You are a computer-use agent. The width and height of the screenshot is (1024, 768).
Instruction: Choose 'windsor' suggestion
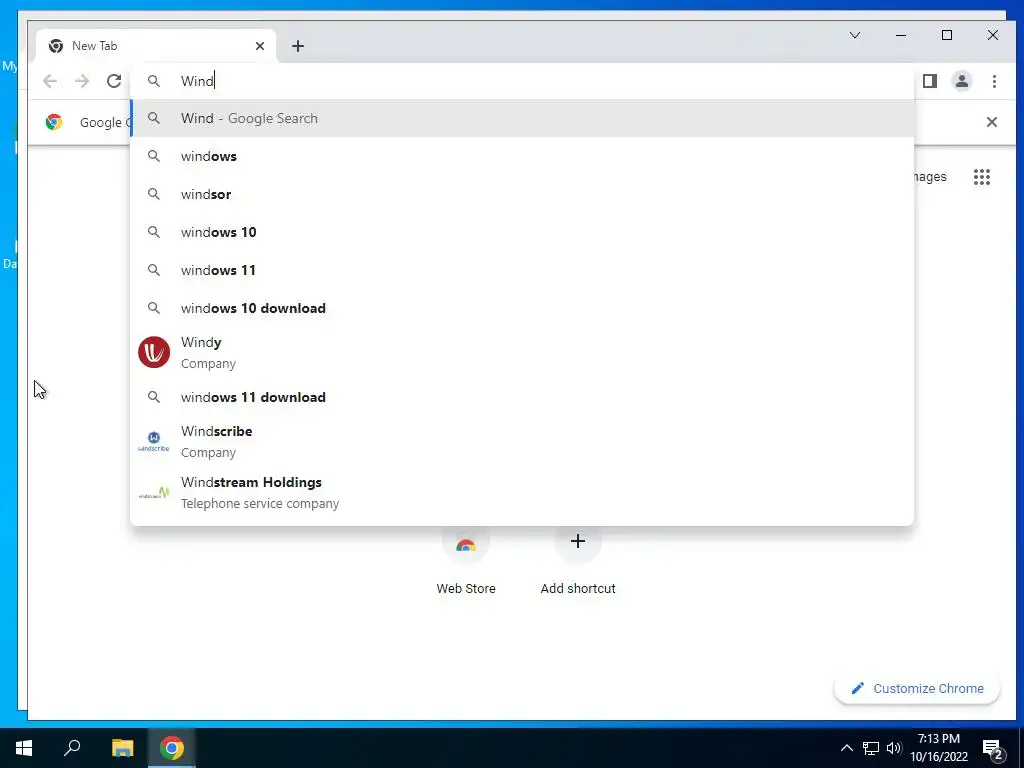pyautogui.click(x=522, y=194)
